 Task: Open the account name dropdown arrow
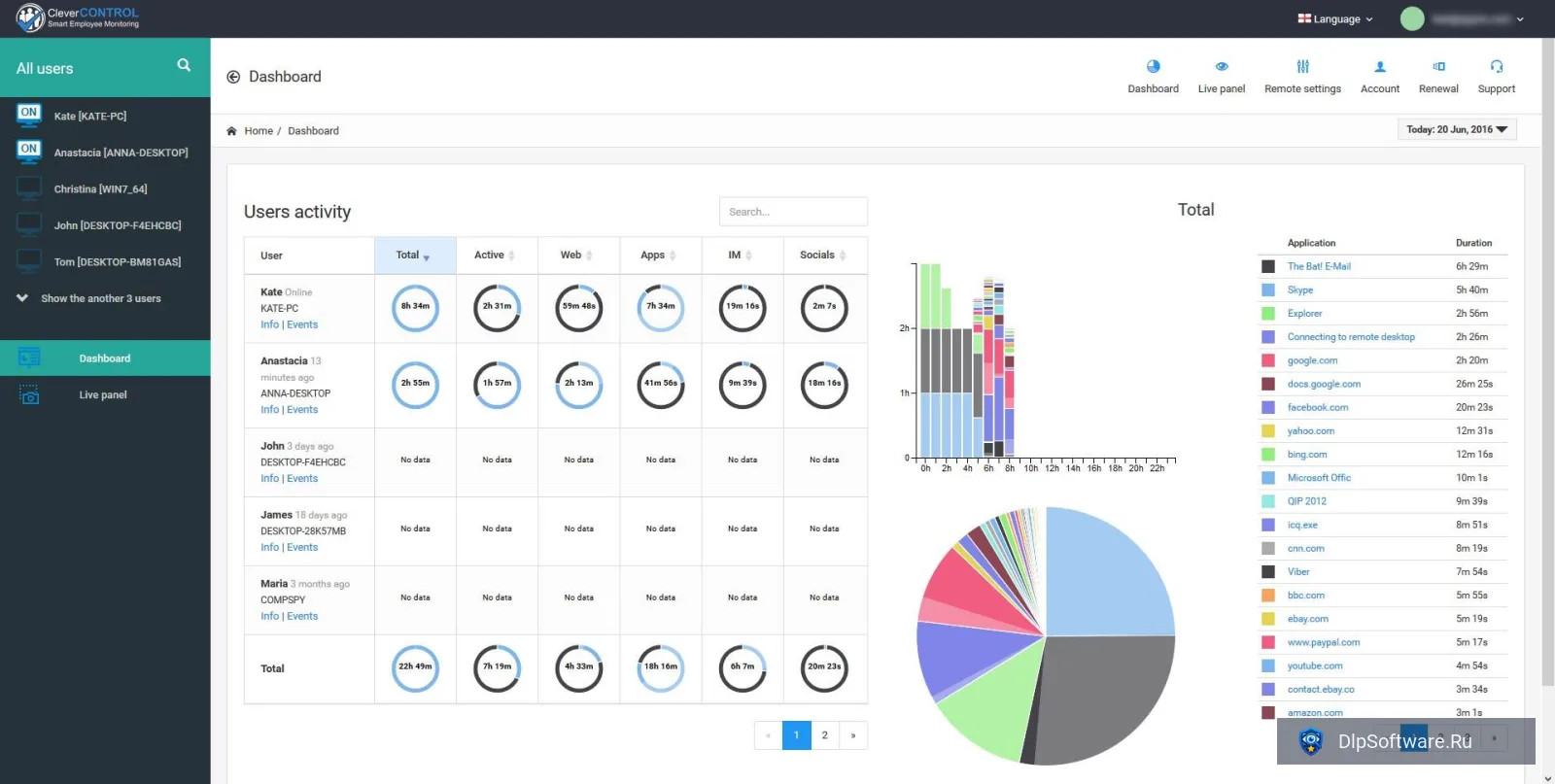(x=1520, y=19)
